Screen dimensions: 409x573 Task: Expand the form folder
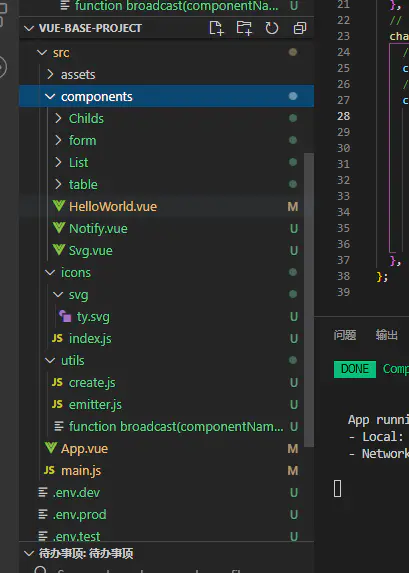click(x=58, y=140)
